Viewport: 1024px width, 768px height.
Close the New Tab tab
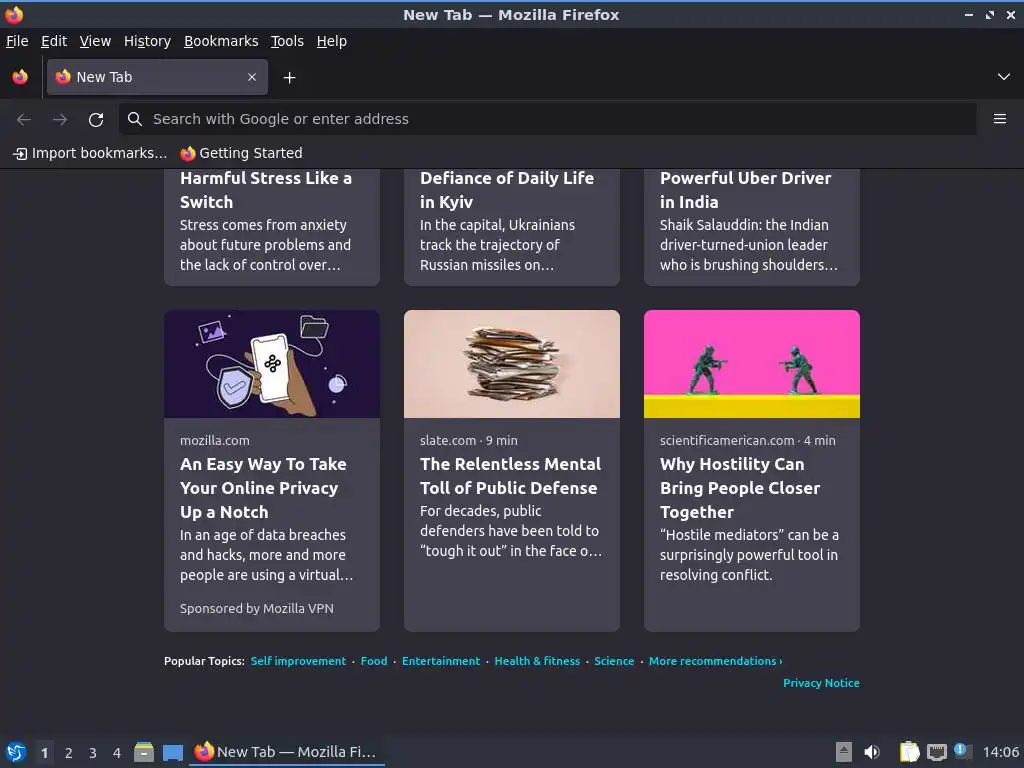[x=252, y=77]
